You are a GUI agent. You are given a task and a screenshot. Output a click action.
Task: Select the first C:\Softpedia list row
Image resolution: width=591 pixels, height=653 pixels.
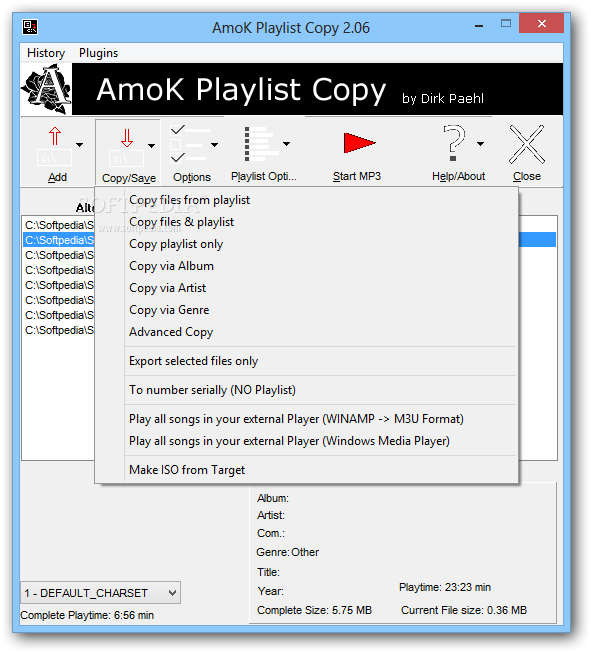(x=59, y=225)
